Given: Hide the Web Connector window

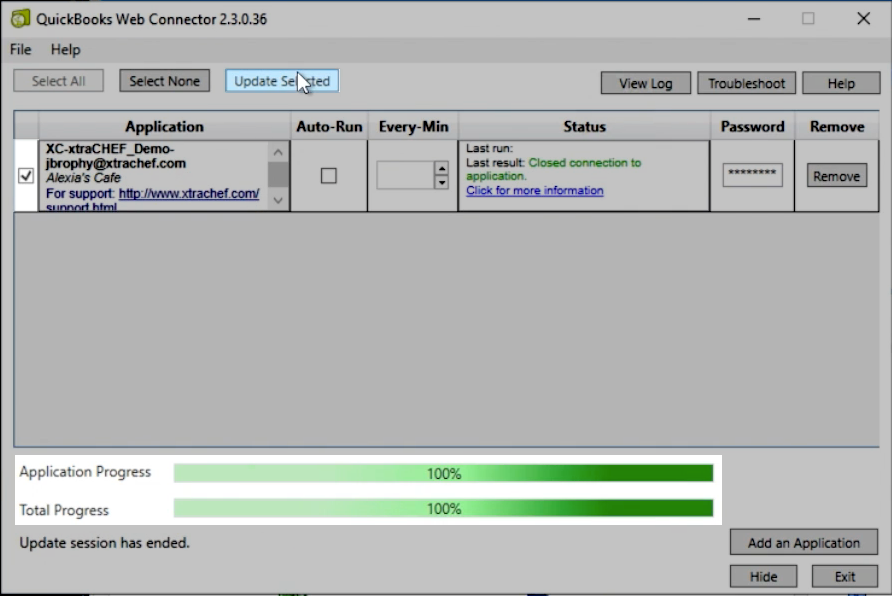Looking at the screenshot, I should [x=763, y=576].
